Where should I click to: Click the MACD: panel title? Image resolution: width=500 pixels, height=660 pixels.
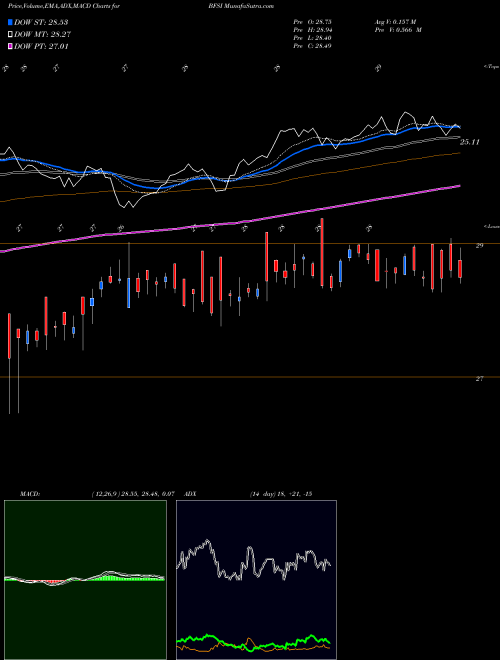pos(30,494)
